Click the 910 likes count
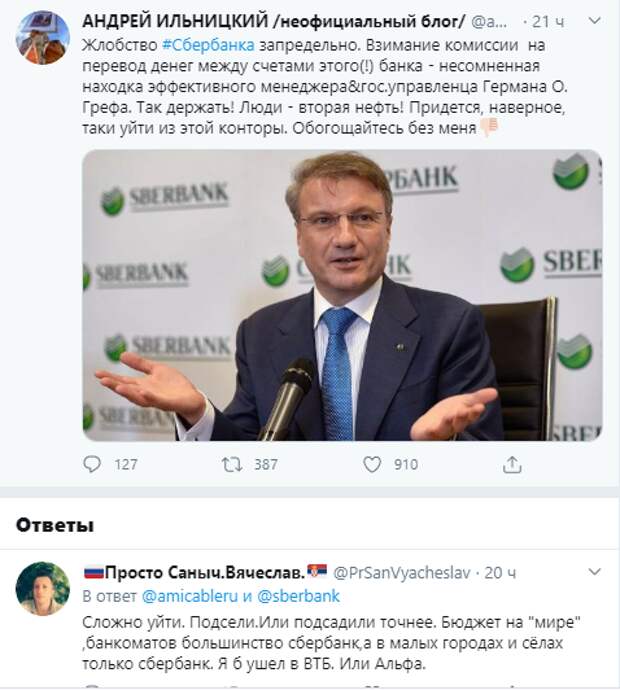Viewport: 620px width, 690px height. click(x=405, y=464)
